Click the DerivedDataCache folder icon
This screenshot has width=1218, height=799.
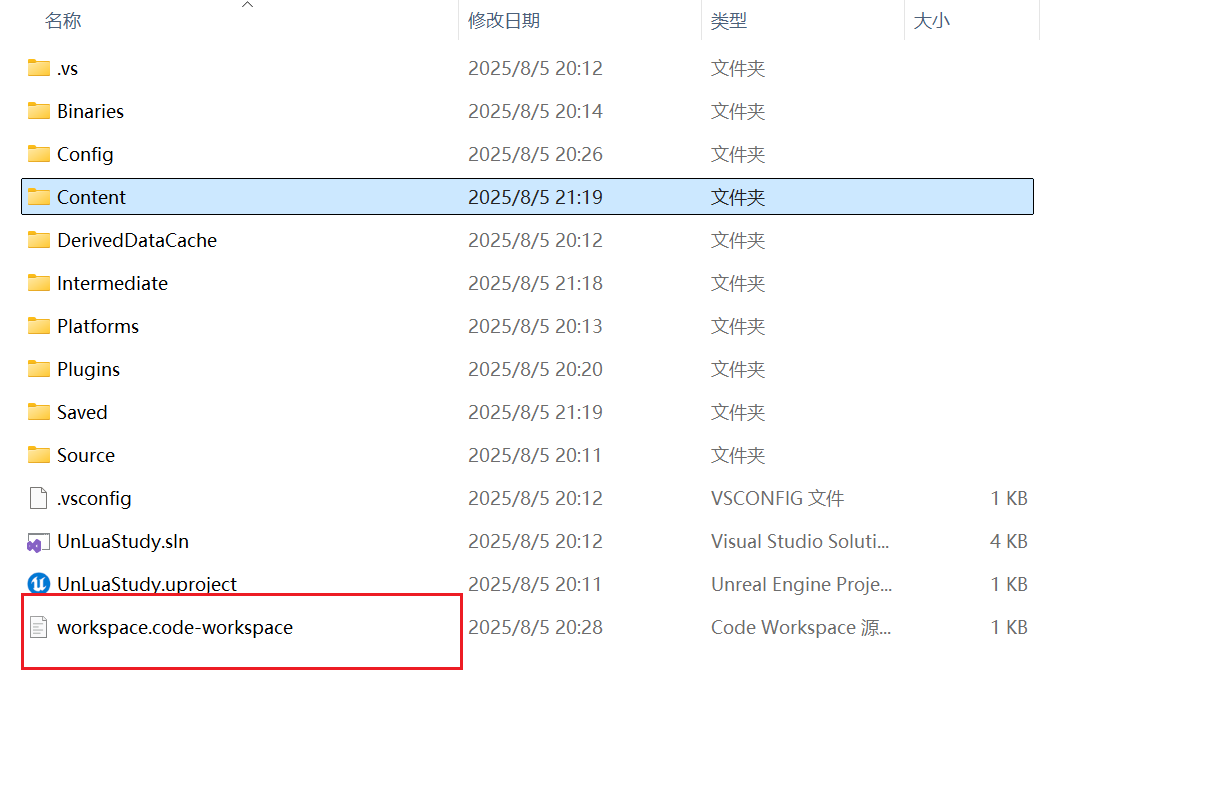tap(37, 240)
